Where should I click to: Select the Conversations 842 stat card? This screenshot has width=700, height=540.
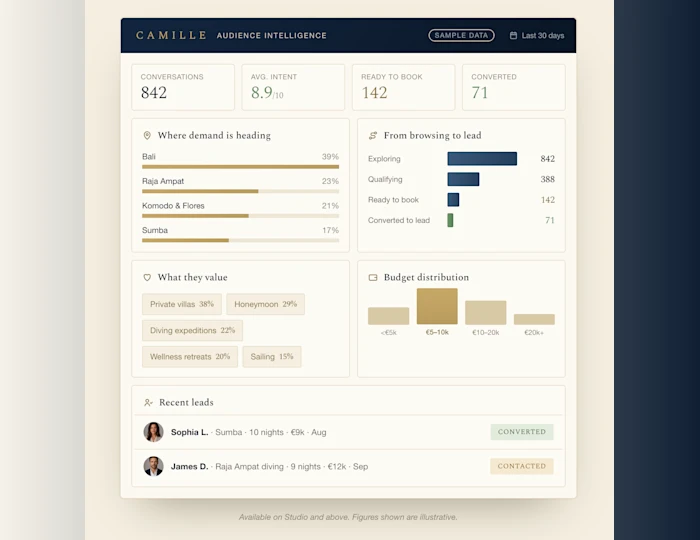click(183, 87)
